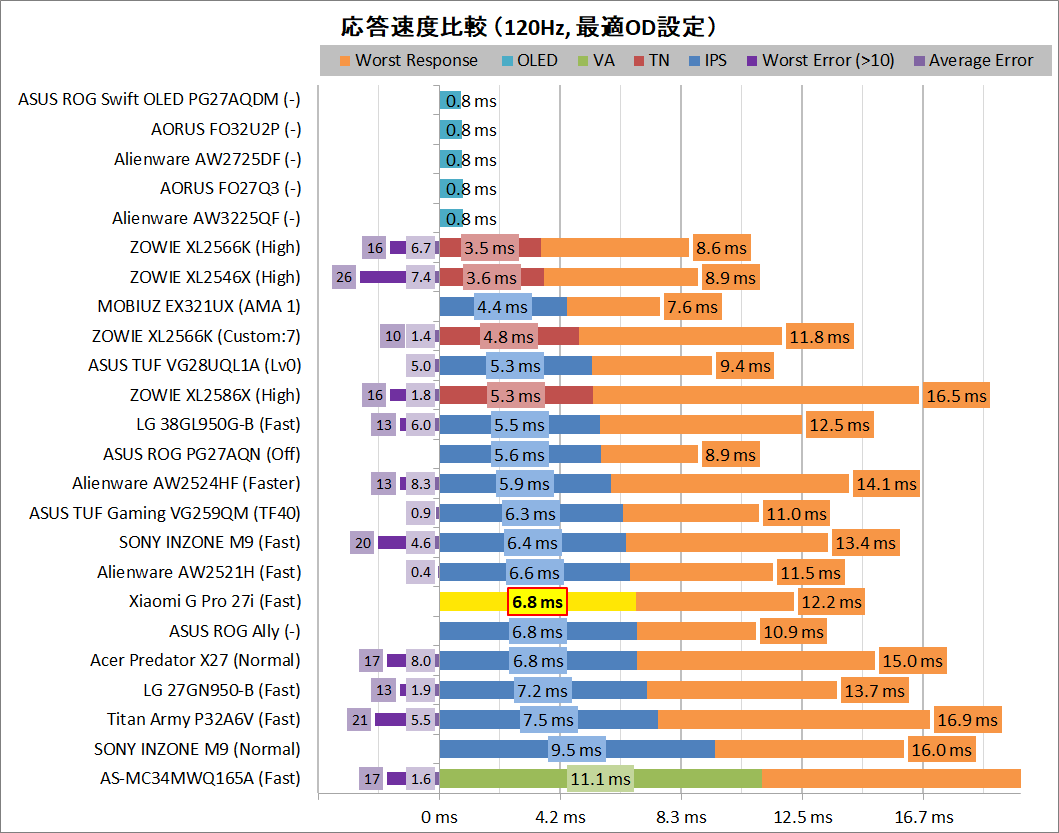The height and width of the screenshot is (833, 1059).
Task: Click the Average Error legend swatch
Action: [x=919, y=61]
